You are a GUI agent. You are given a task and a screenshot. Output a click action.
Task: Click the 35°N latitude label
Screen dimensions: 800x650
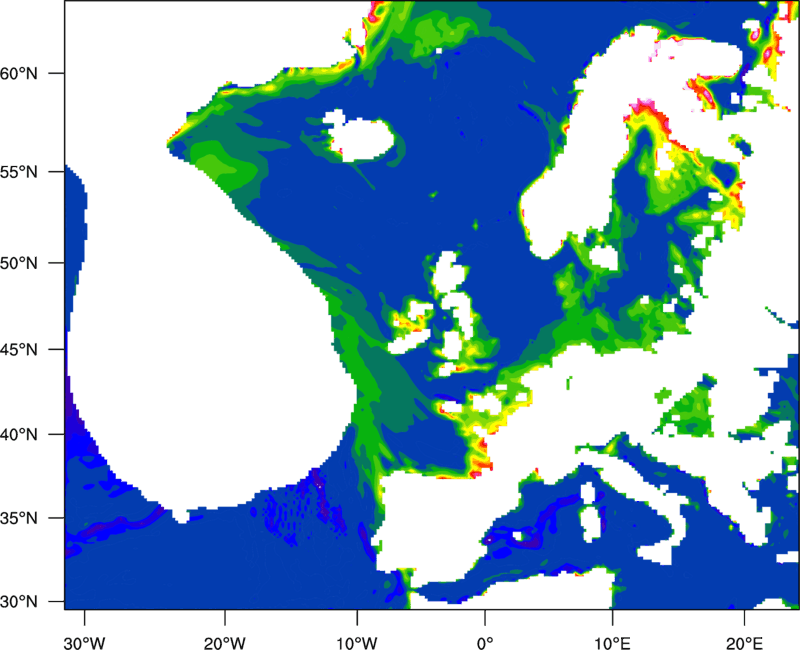click(19, 518)
